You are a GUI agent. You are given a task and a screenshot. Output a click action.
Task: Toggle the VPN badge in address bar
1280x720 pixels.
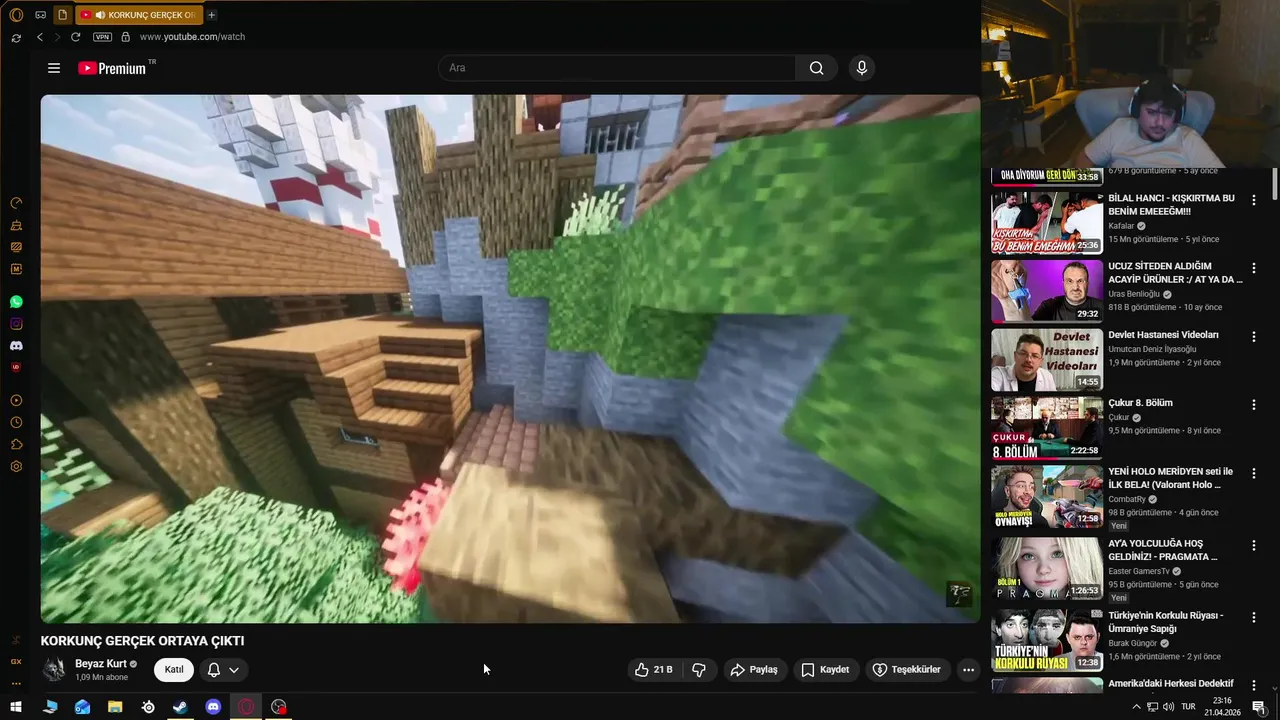pyautogui.click(x=102, y=37)
